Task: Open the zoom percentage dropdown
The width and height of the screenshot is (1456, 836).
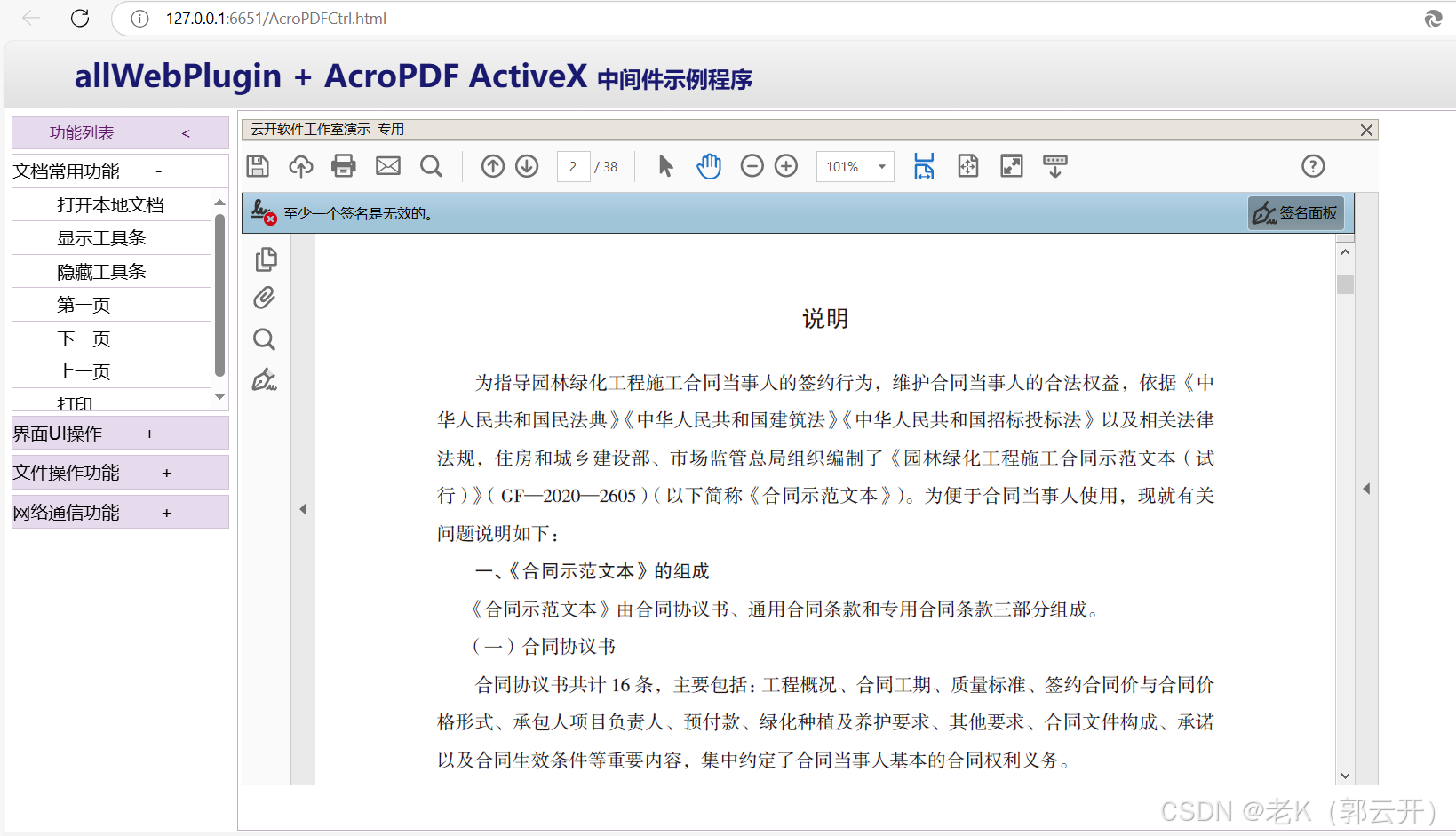Action: (879, 166)
